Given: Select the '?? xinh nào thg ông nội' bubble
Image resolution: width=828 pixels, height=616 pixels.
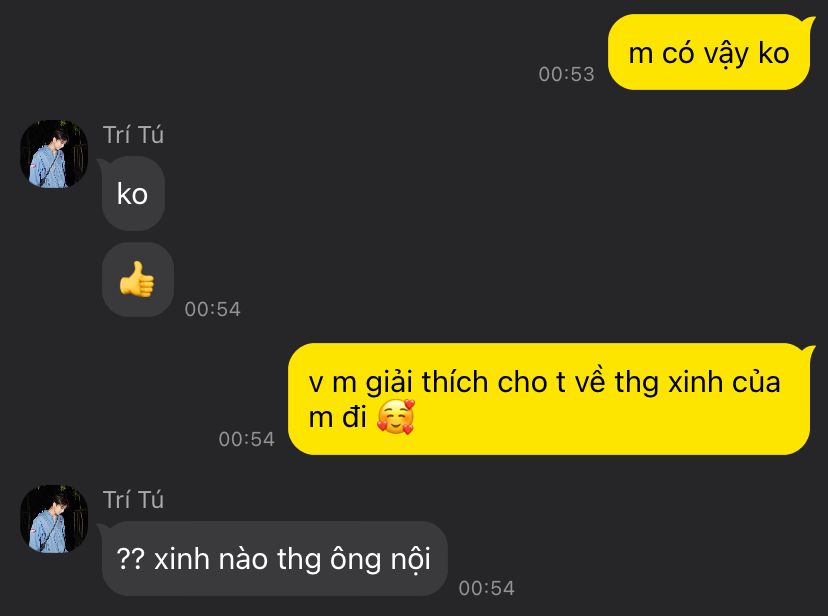Looking at the screenshot, I should click(x=275, y=558).
